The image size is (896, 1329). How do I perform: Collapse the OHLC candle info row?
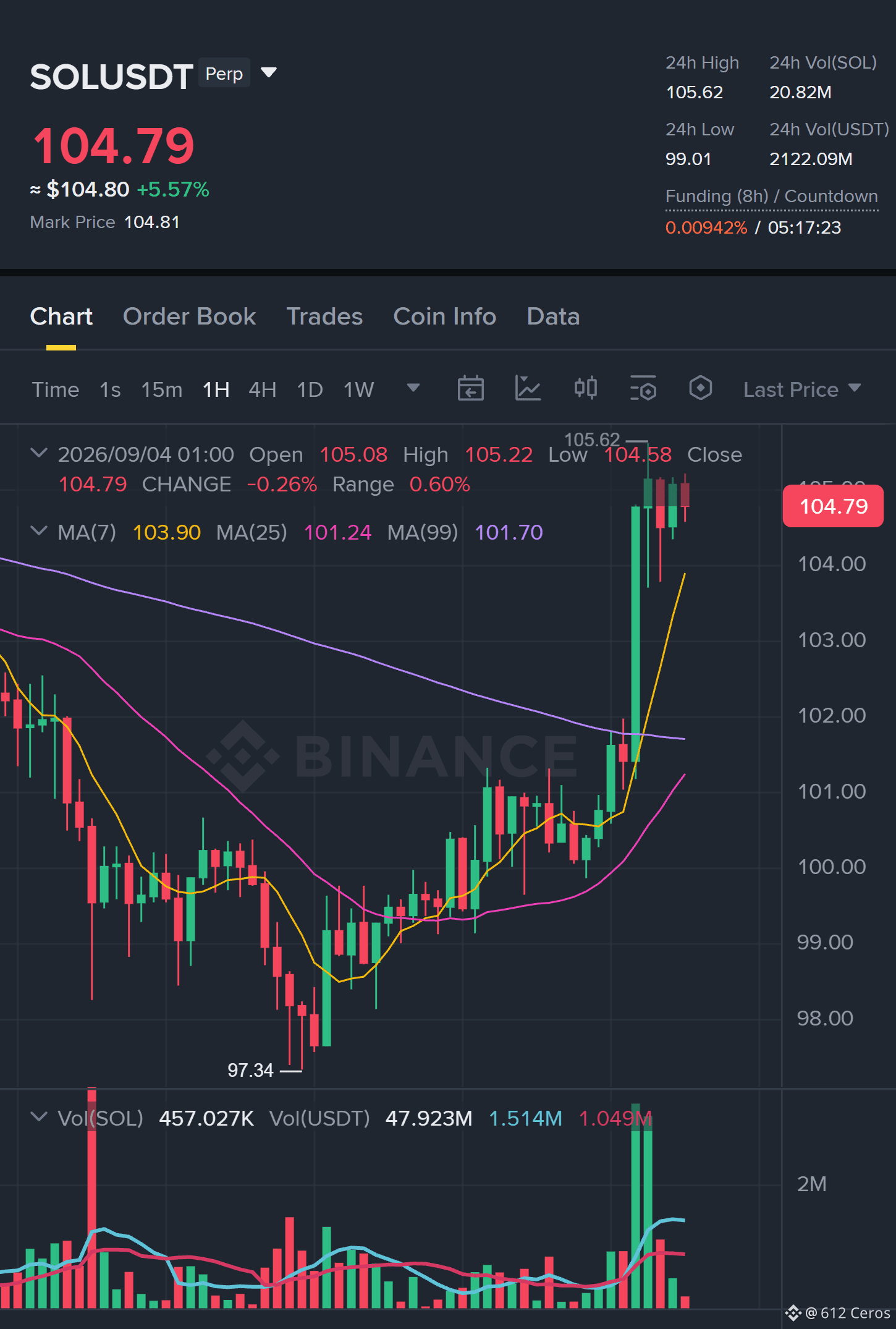click(x=38, y=453)
